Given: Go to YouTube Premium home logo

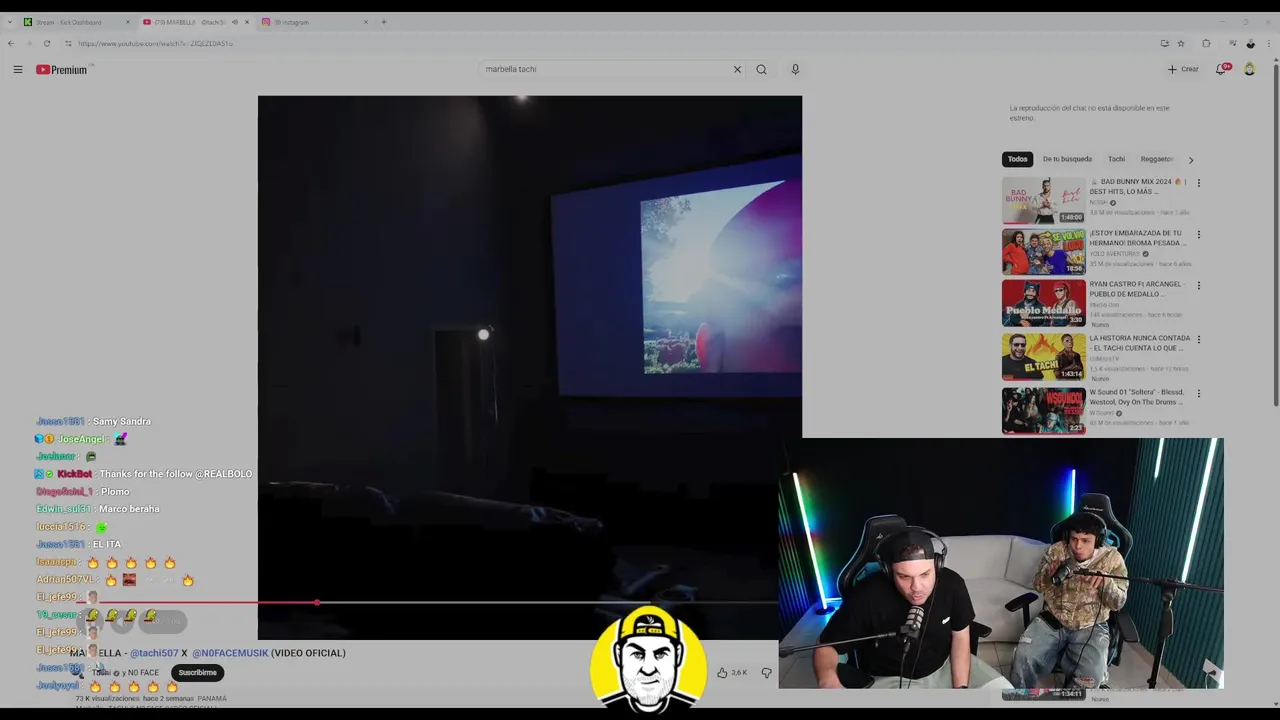Looking at the screenshot, I should click(x=62, y=70).
